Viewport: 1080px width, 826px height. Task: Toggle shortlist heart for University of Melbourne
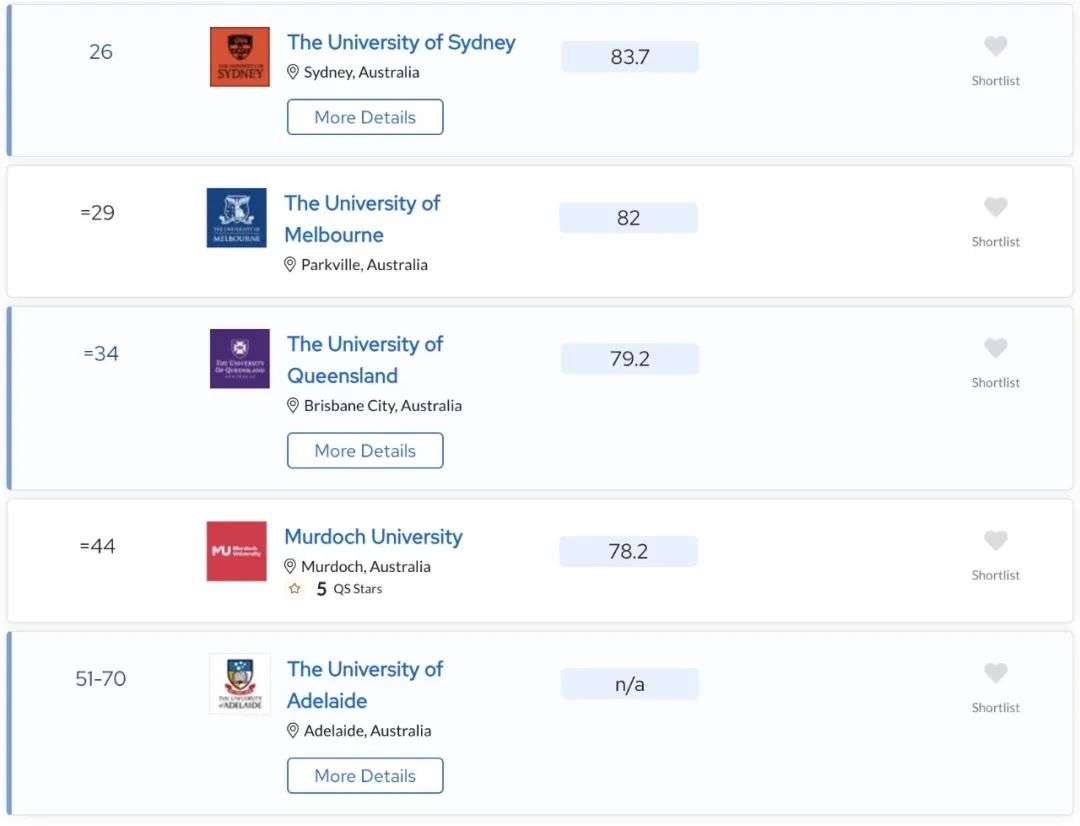pyautogui.click(x=995, y=207)
